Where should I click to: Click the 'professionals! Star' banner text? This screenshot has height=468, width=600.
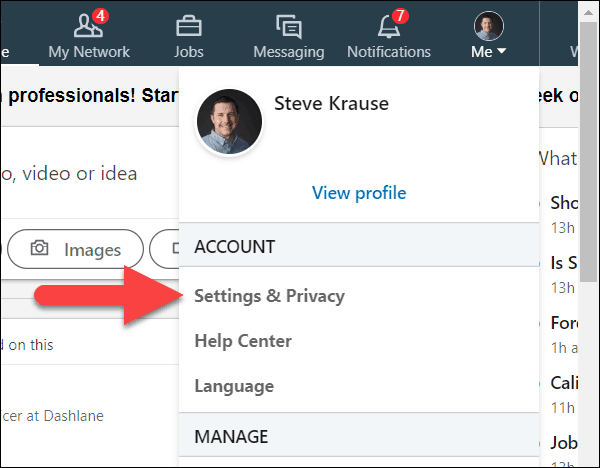tap(93, 96)
